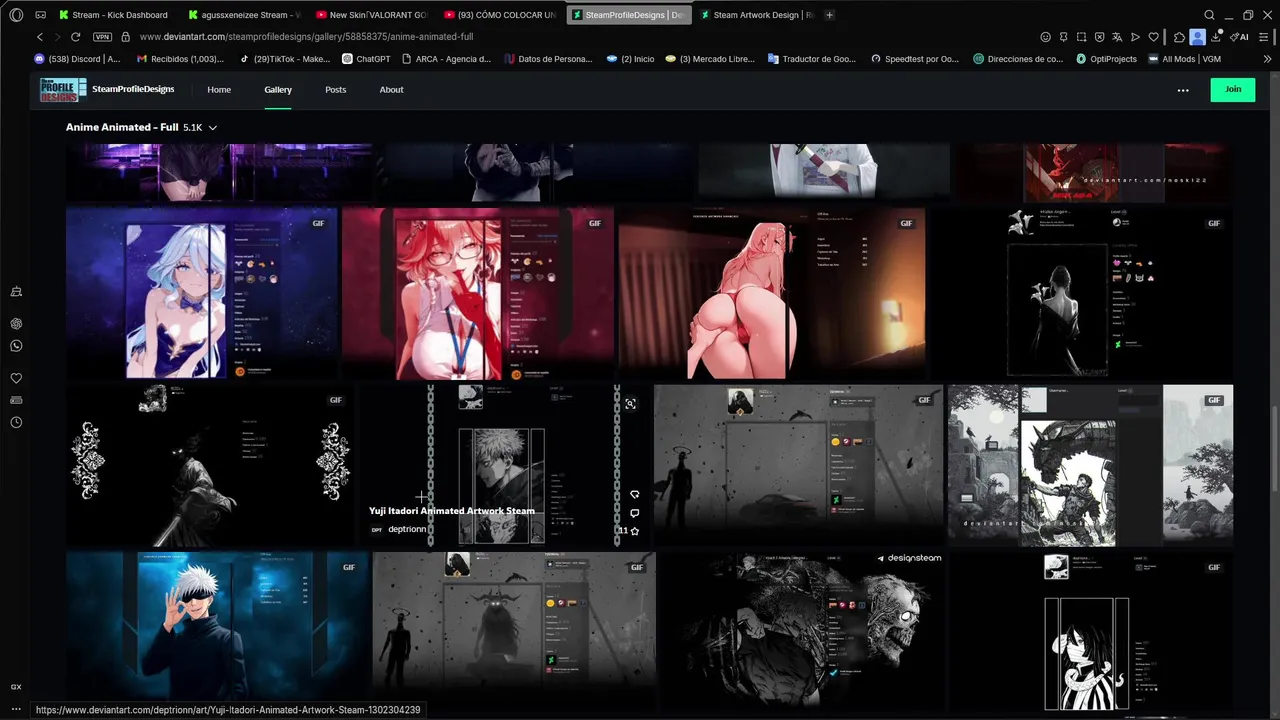Open the Aria AI icon
The width and height of the screenshot is (1280, 720).
(1241, 37)
